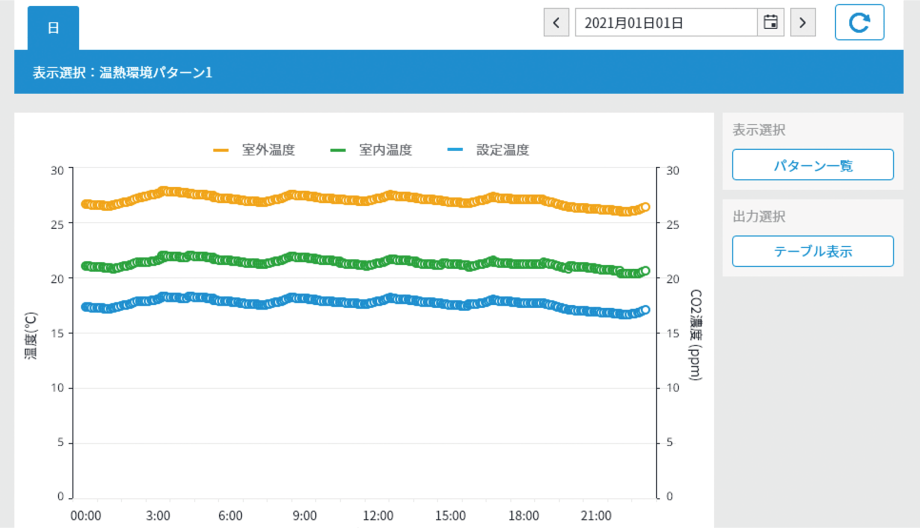Image resolution: width=920 pixels, height=528 pixels.
Task: Click the next day arrow button
Action: coord(803,23)
